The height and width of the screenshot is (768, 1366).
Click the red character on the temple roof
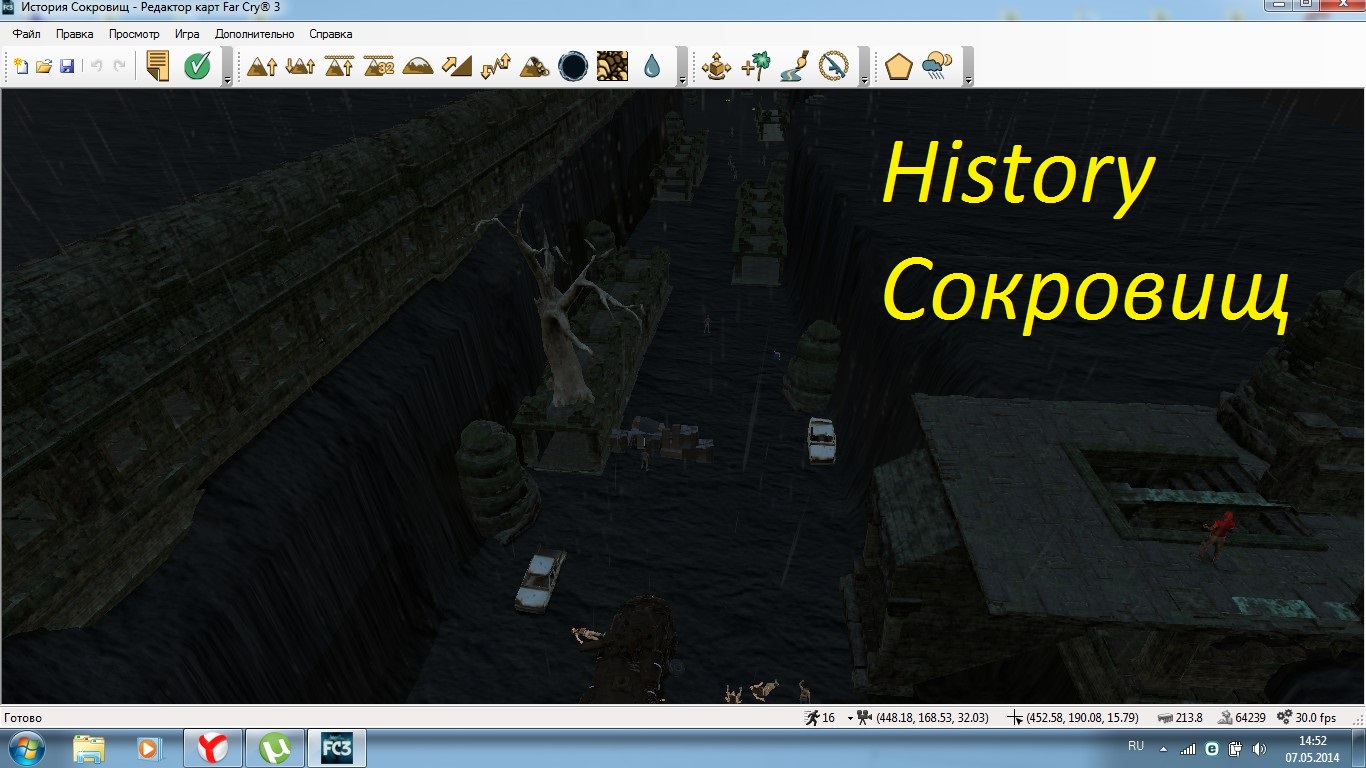1220,535
